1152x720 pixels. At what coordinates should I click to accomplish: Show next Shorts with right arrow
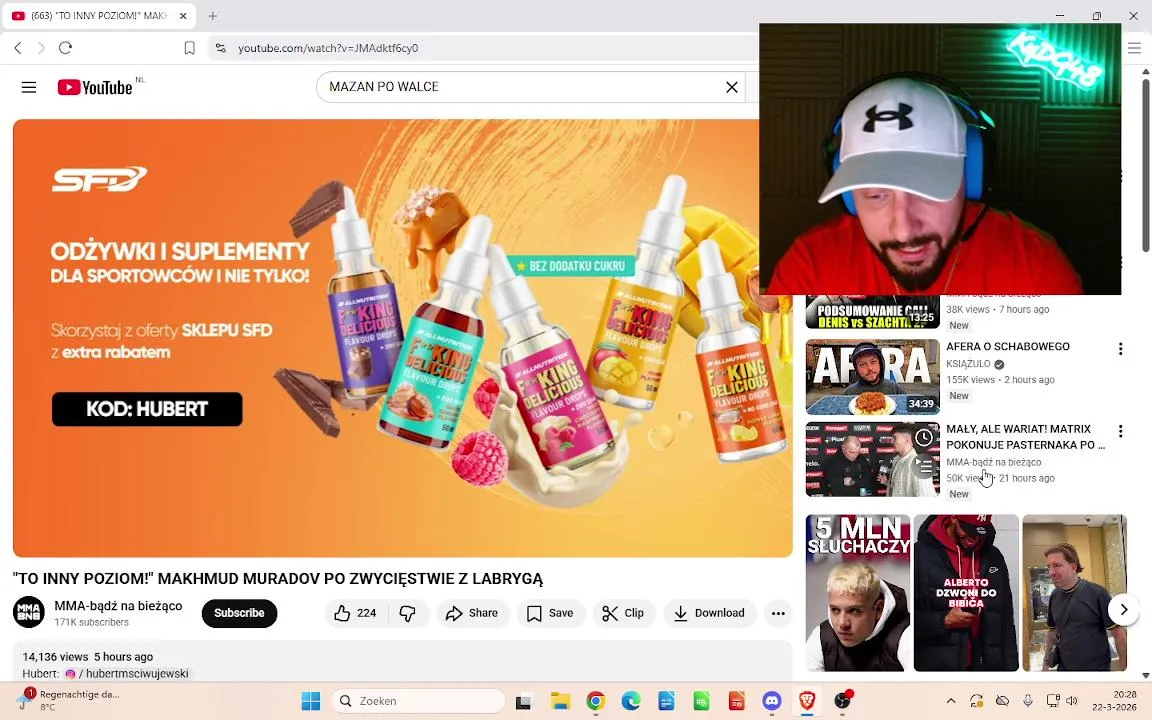(x=1123, y=610)
